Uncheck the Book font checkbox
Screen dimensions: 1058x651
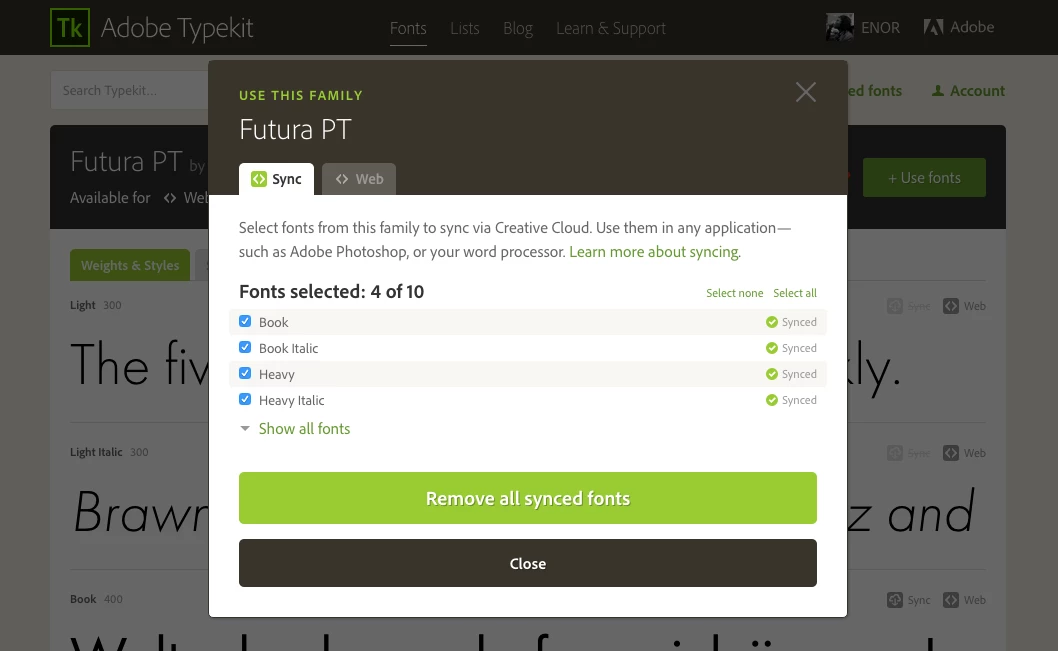coord(245,322)
